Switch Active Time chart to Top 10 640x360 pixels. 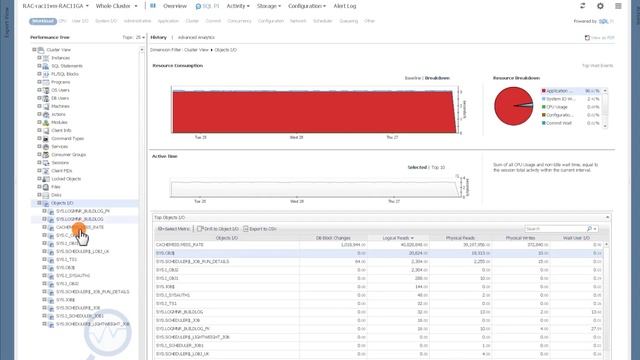(438, 167)
